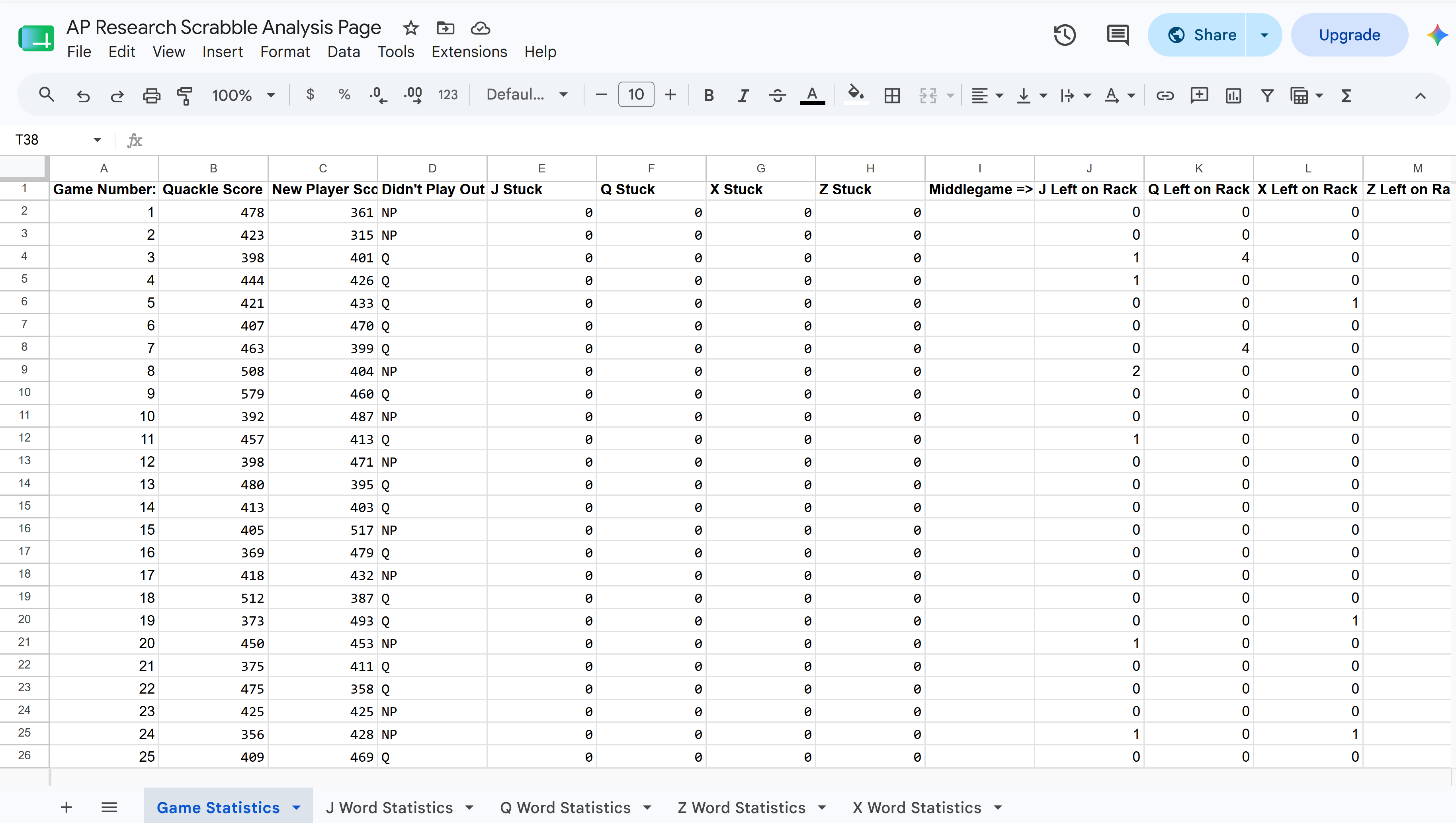Open all comments icon
The height and width of the screenshot is (823, 1456).
click(x=1118, y=35)
